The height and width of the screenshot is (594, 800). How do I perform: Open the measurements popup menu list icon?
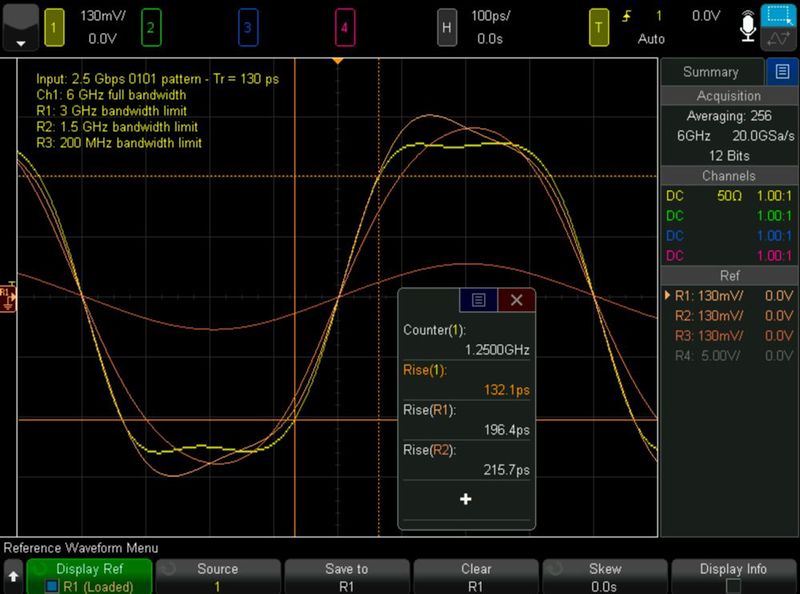(x=478, y=300)
